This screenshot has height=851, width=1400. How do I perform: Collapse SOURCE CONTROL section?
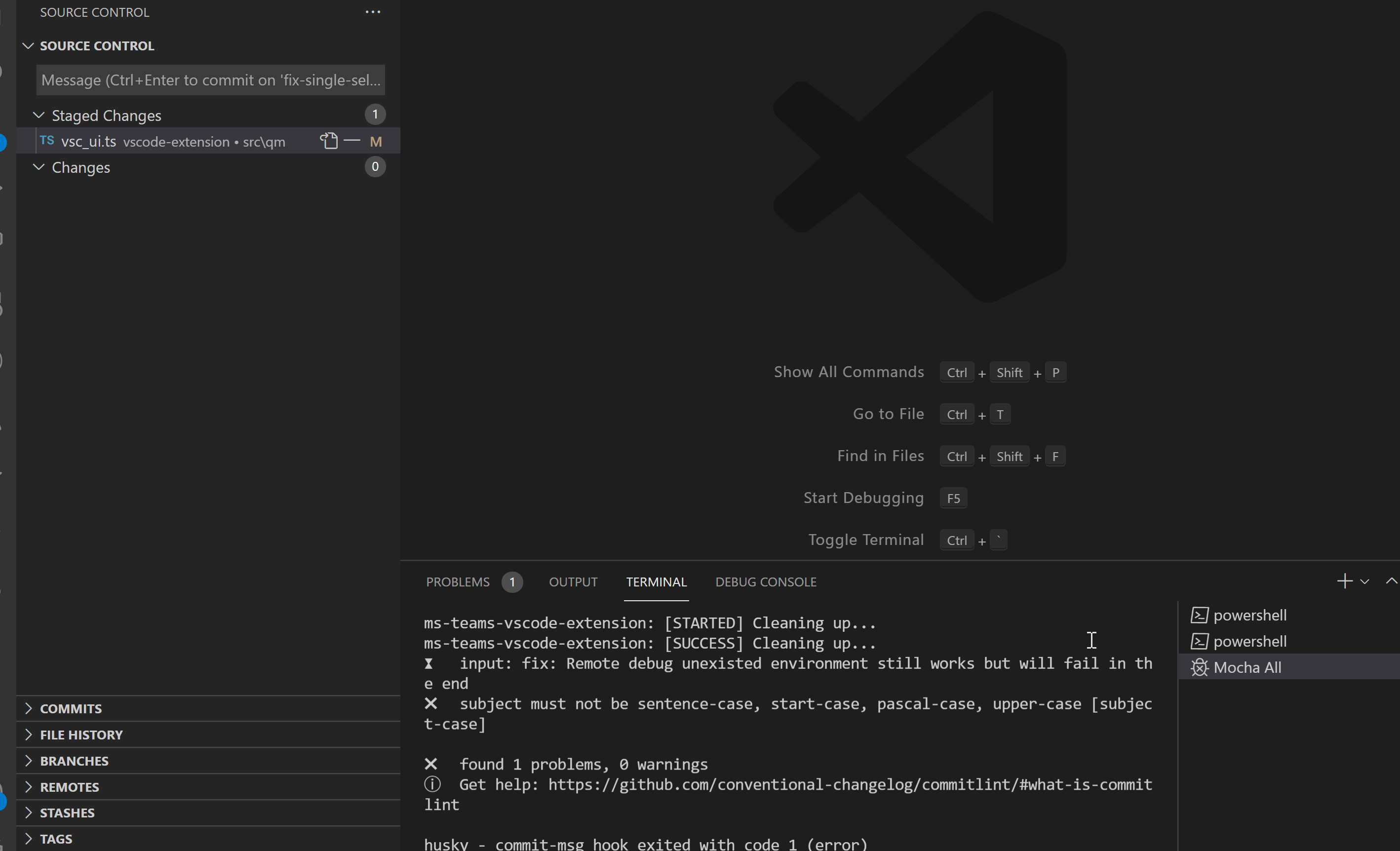[x=28, y=45]
